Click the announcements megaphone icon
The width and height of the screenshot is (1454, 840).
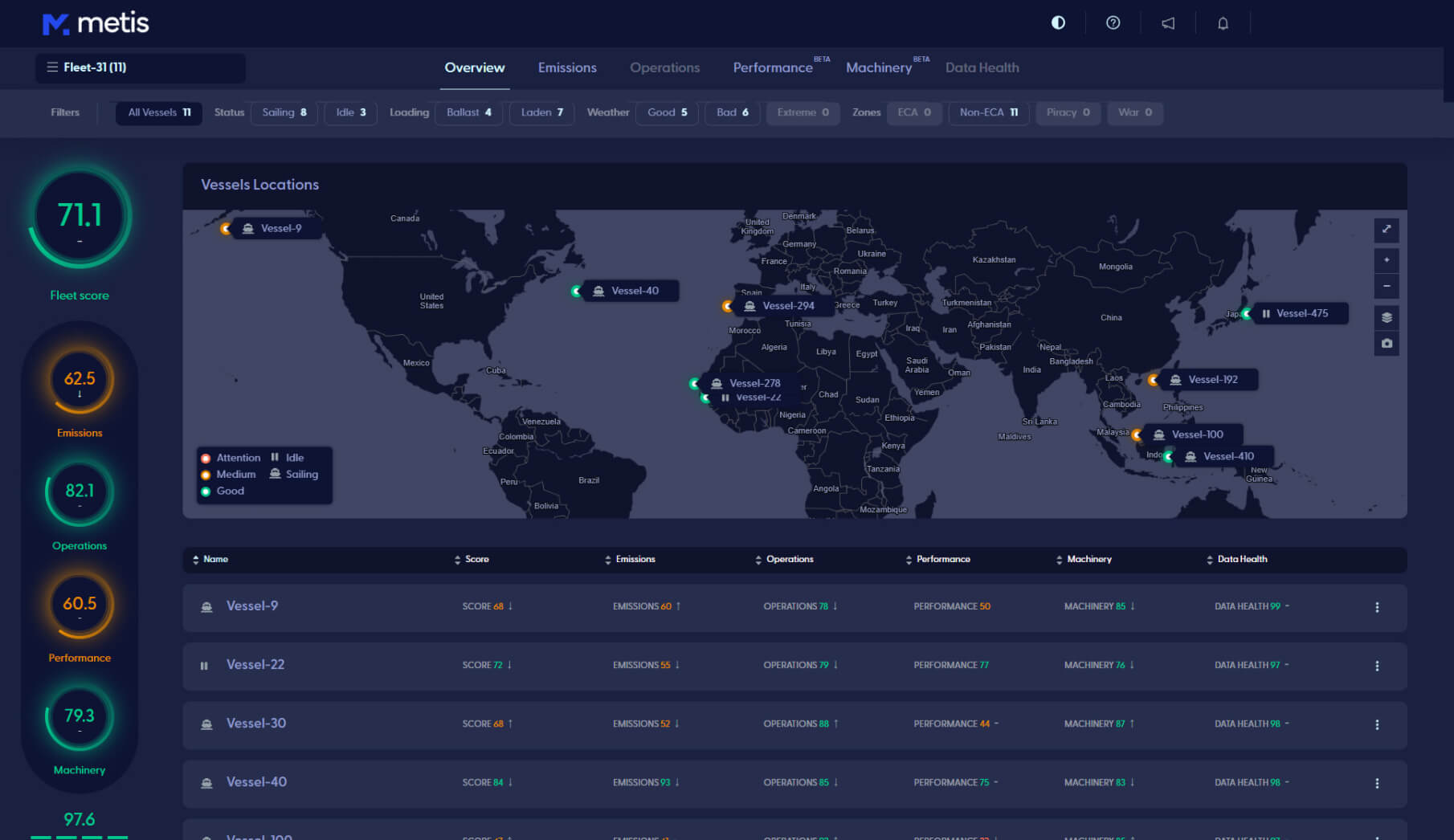(1167, 23)
